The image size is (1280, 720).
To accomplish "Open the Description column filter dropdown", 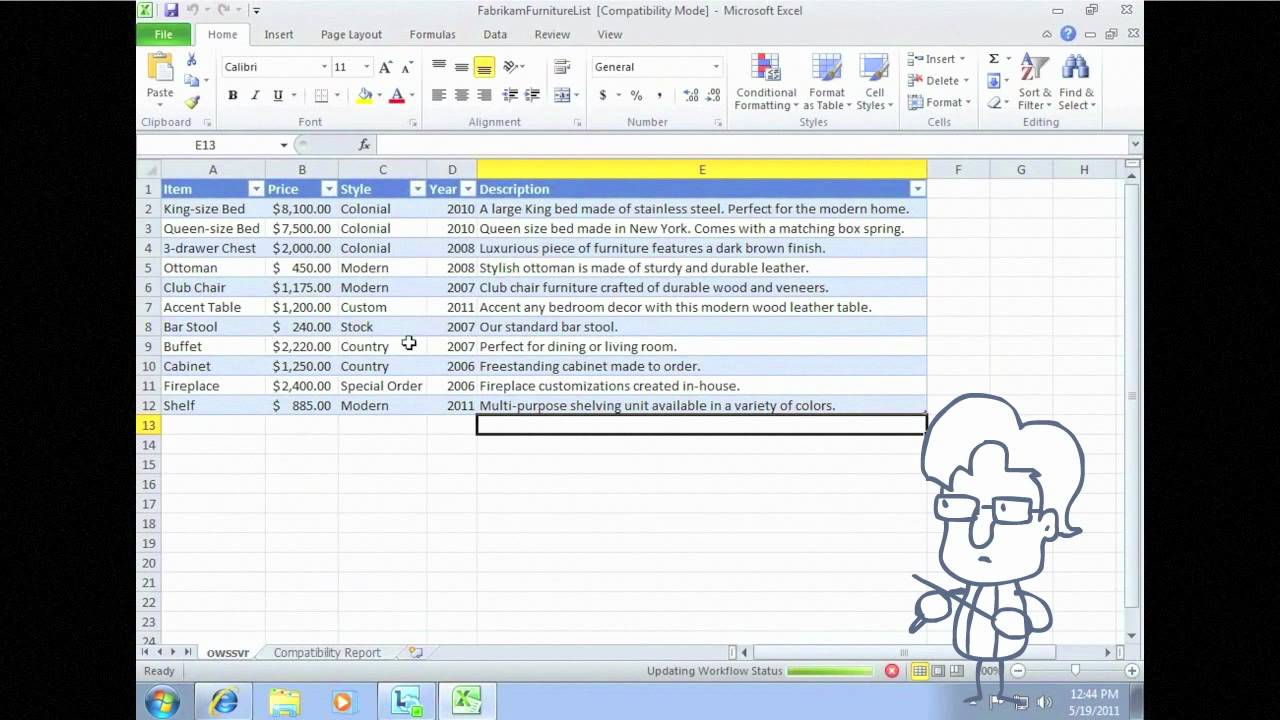I will click(x=917, y=189).
